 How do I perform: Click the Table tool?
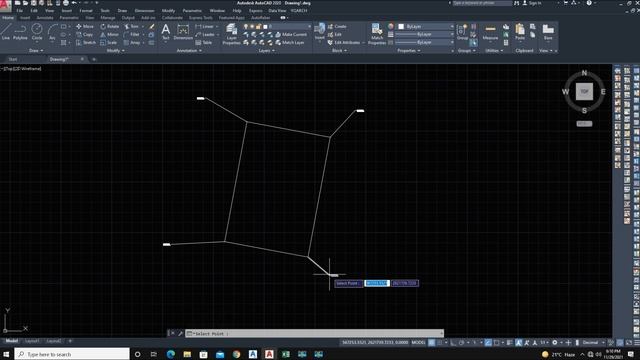point(204,42)
